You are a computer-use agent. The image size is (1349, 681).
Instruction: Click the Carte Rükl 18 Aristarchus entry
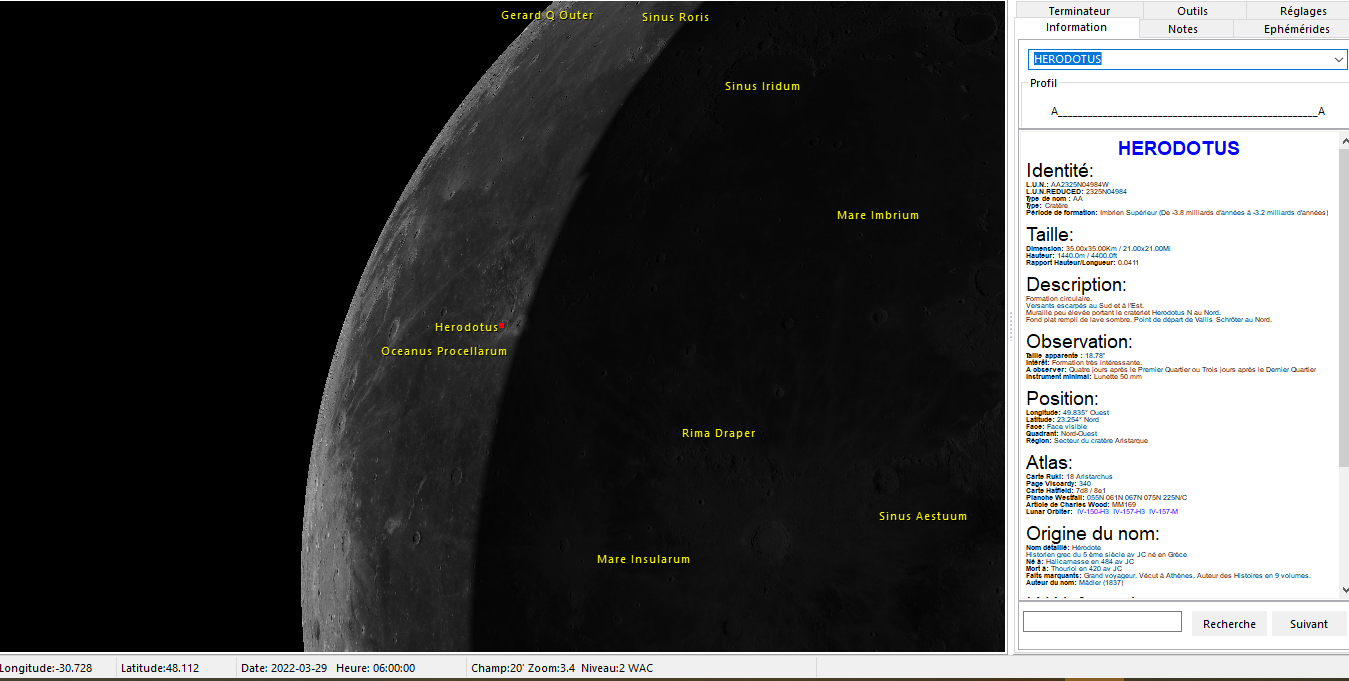coord(1069,476)
